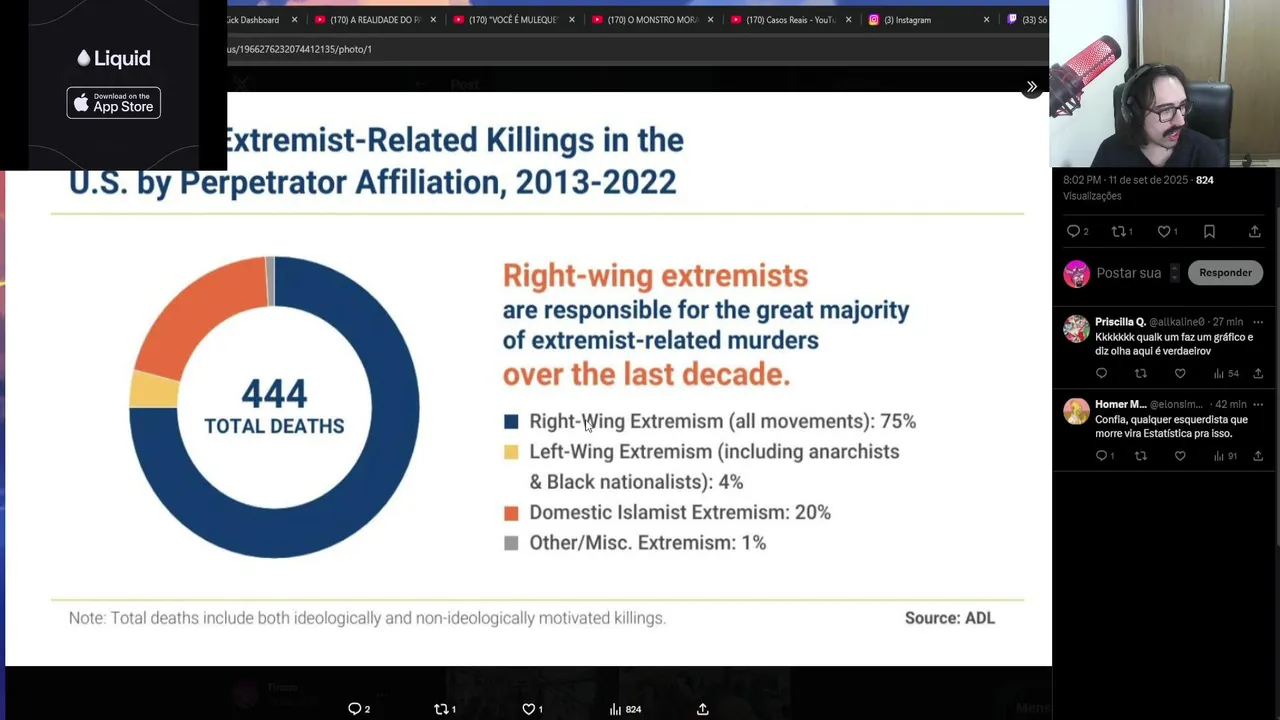1280x720 pixels.
Task: Open your profile avatar beside the reply field
Action: pyautogui.click(x=1076, y=274)
